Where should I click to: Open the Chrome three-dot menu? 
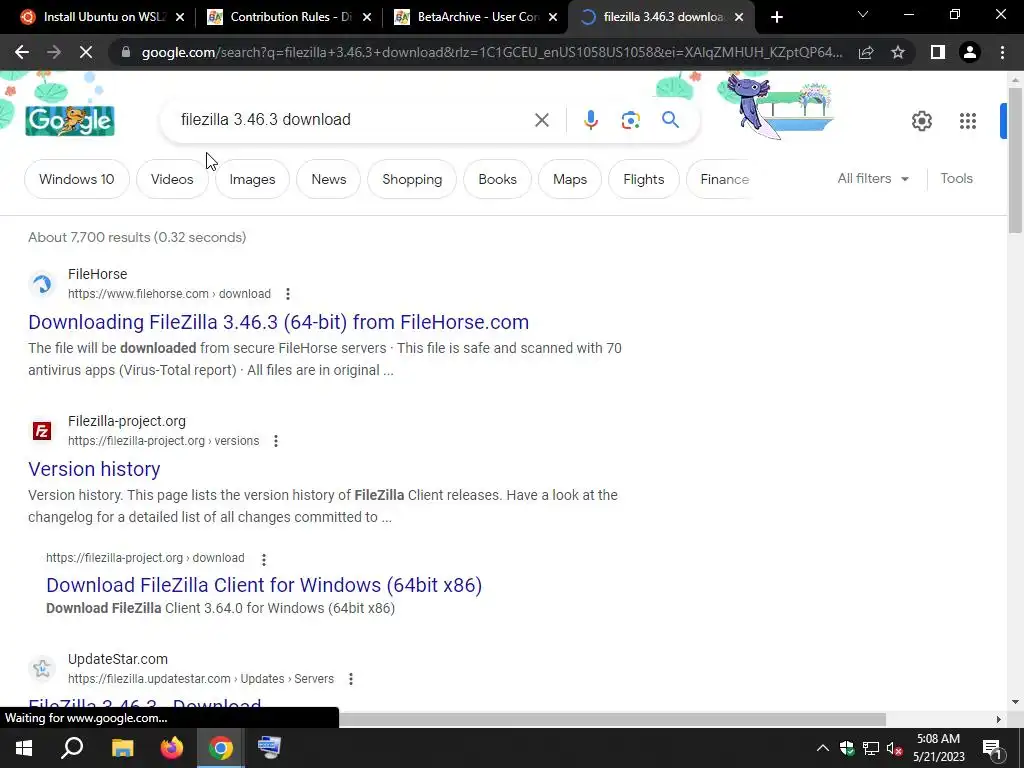(x=1002, y=52)
